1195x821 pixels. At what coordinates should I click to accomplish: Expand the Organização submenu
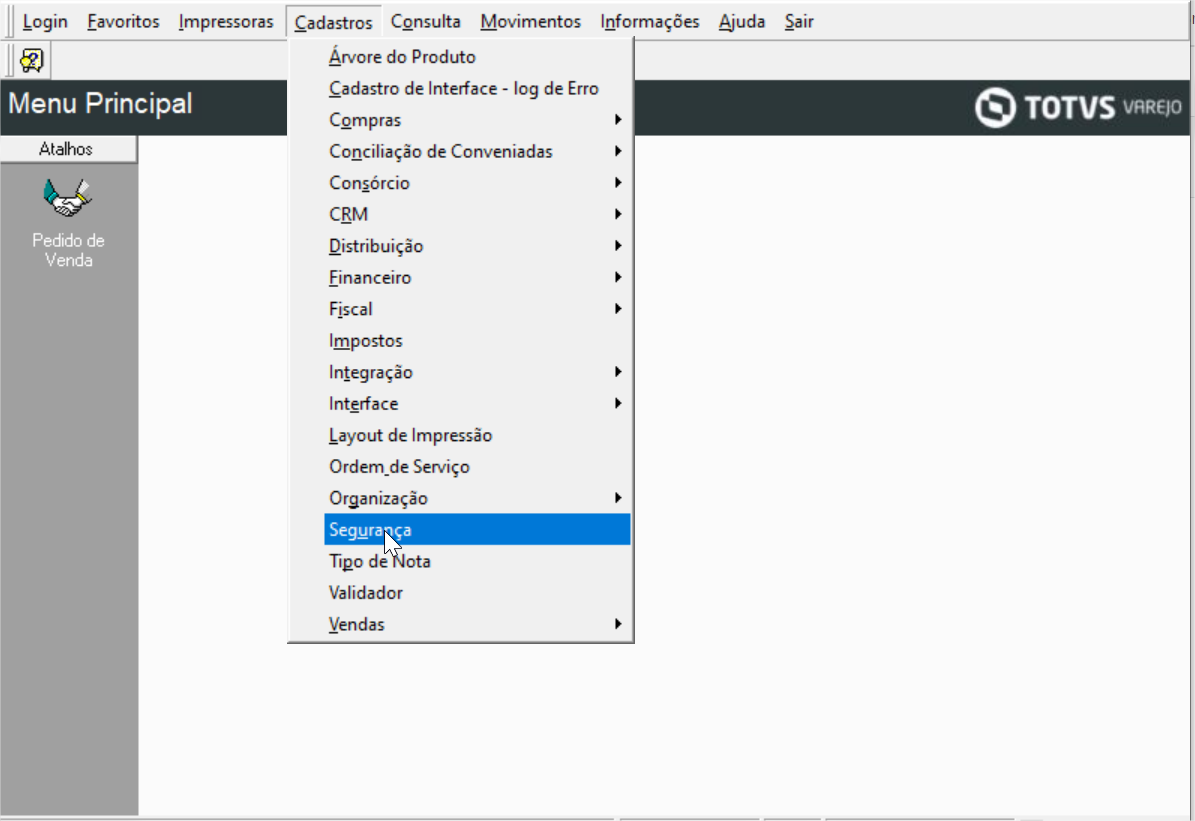pos(477,498)
